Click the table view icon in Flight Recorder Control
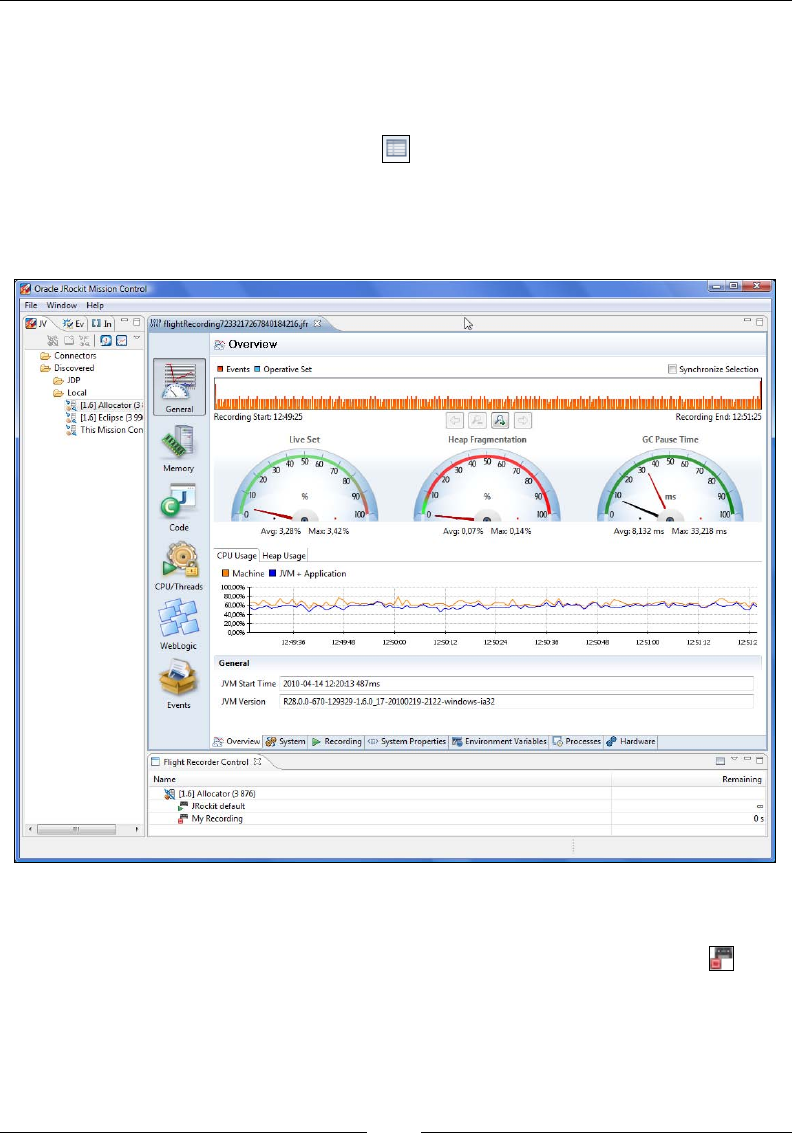Viewport: 792px width, 1142px height. [x=720, y=761]
